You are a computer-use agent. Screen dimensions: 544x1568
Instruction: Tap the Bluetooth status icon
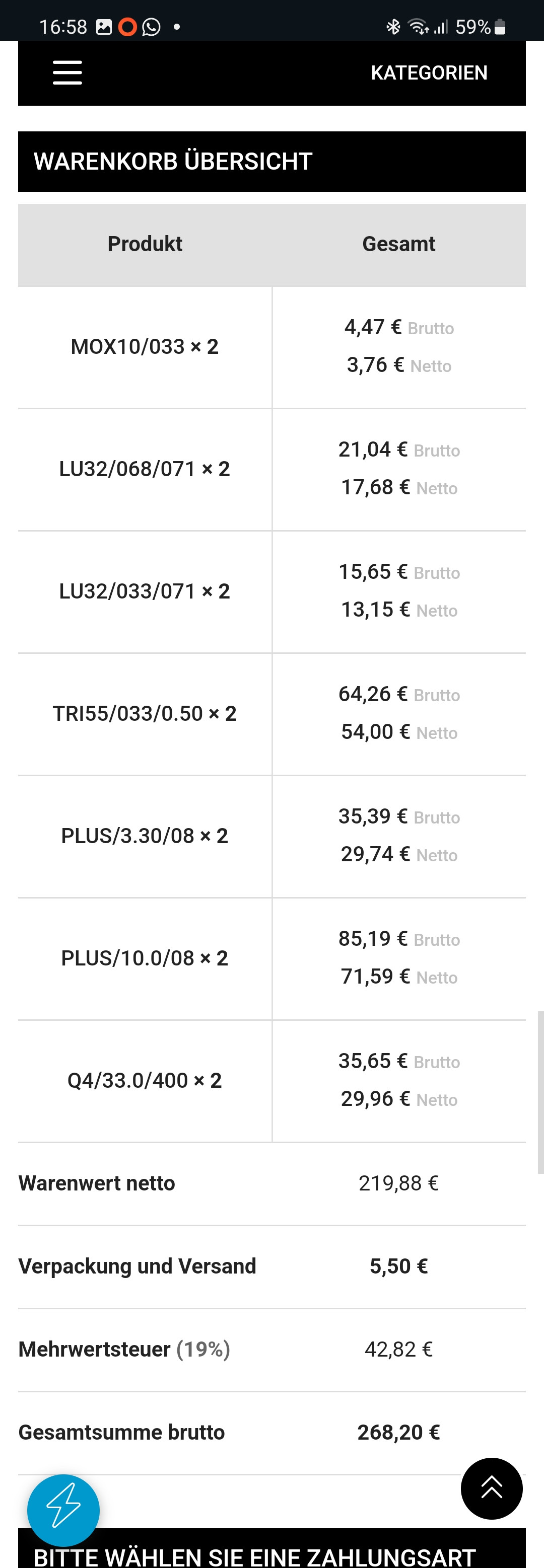pyautogui.click(x=393, y=27)
